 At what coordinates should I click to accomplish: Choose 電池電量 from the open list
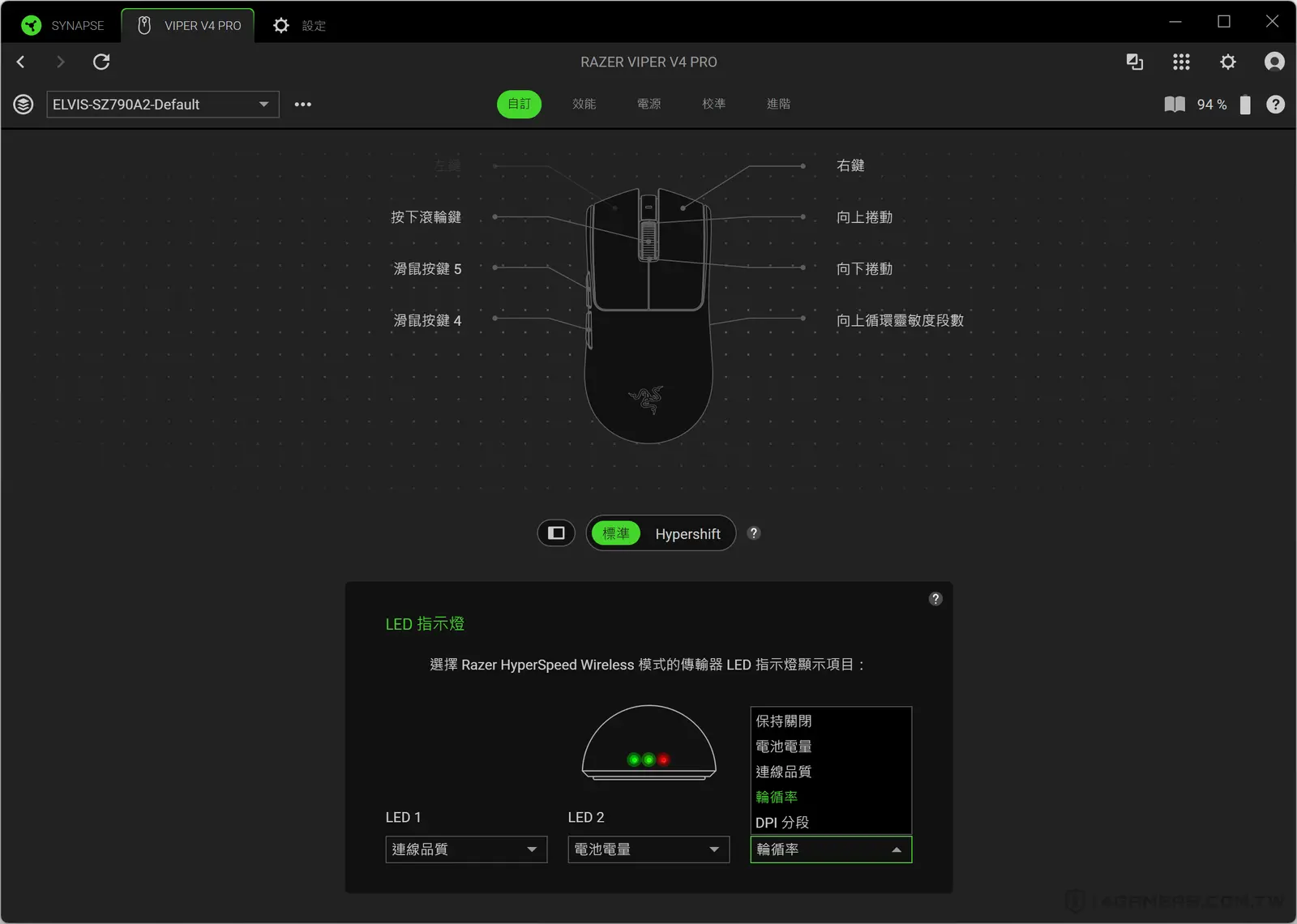click(x=831, y=746)
